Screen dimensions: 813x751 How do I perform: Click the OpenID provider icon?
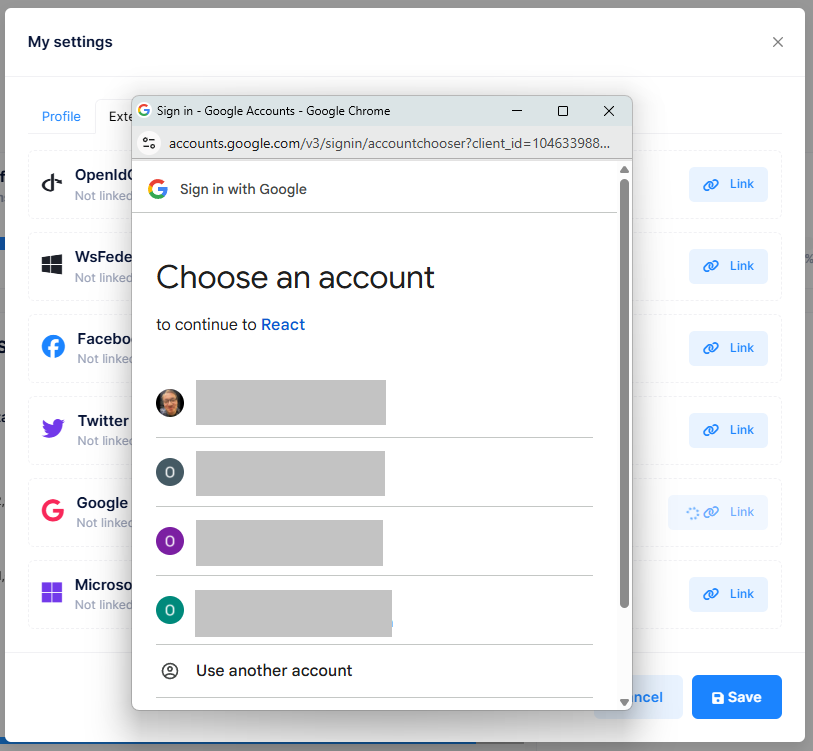point(52,183)
